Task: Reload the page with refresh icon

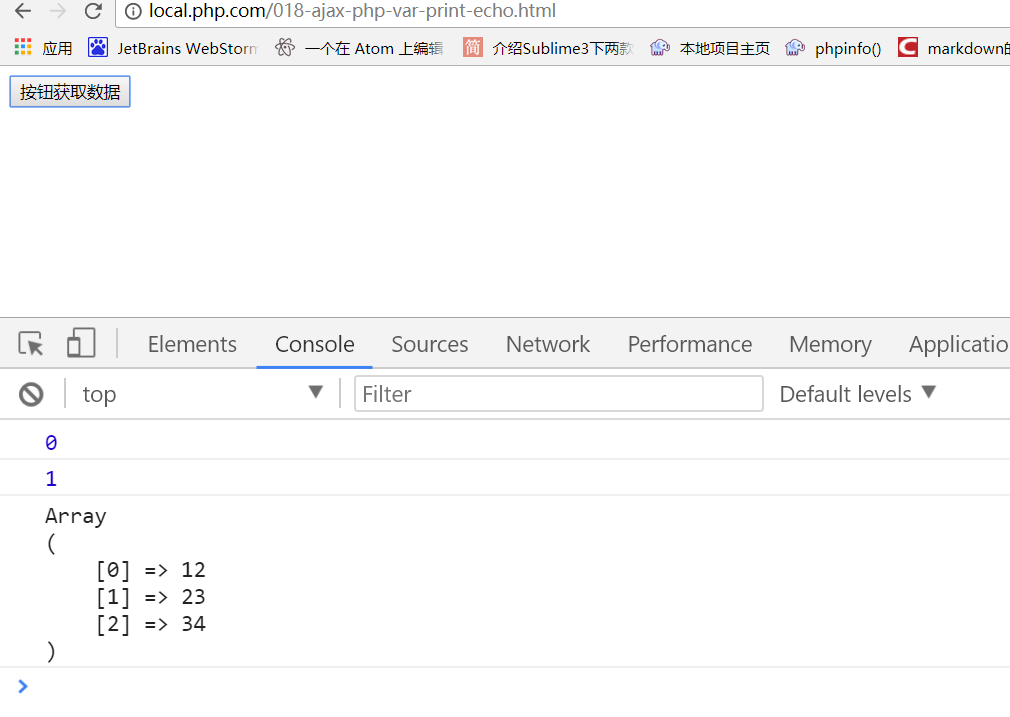Action: (x=93, y=11)
